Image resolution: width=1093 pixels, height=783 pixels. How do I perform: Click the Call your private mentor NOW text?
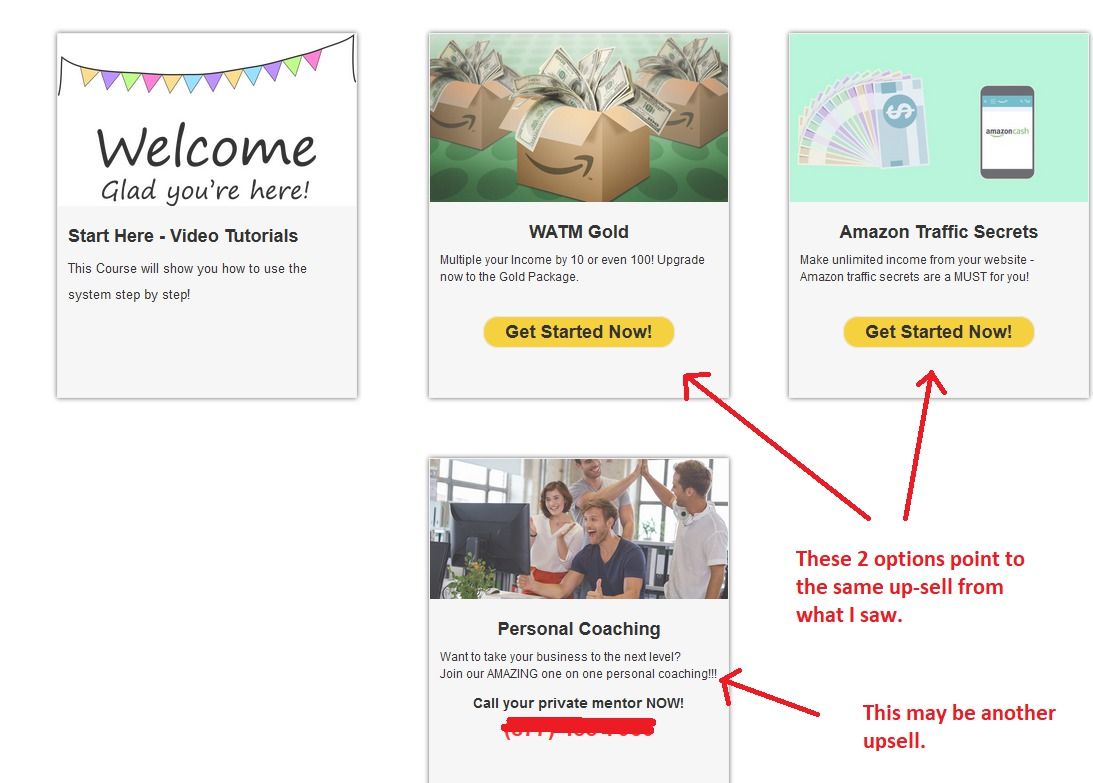[x=579, y=703]
